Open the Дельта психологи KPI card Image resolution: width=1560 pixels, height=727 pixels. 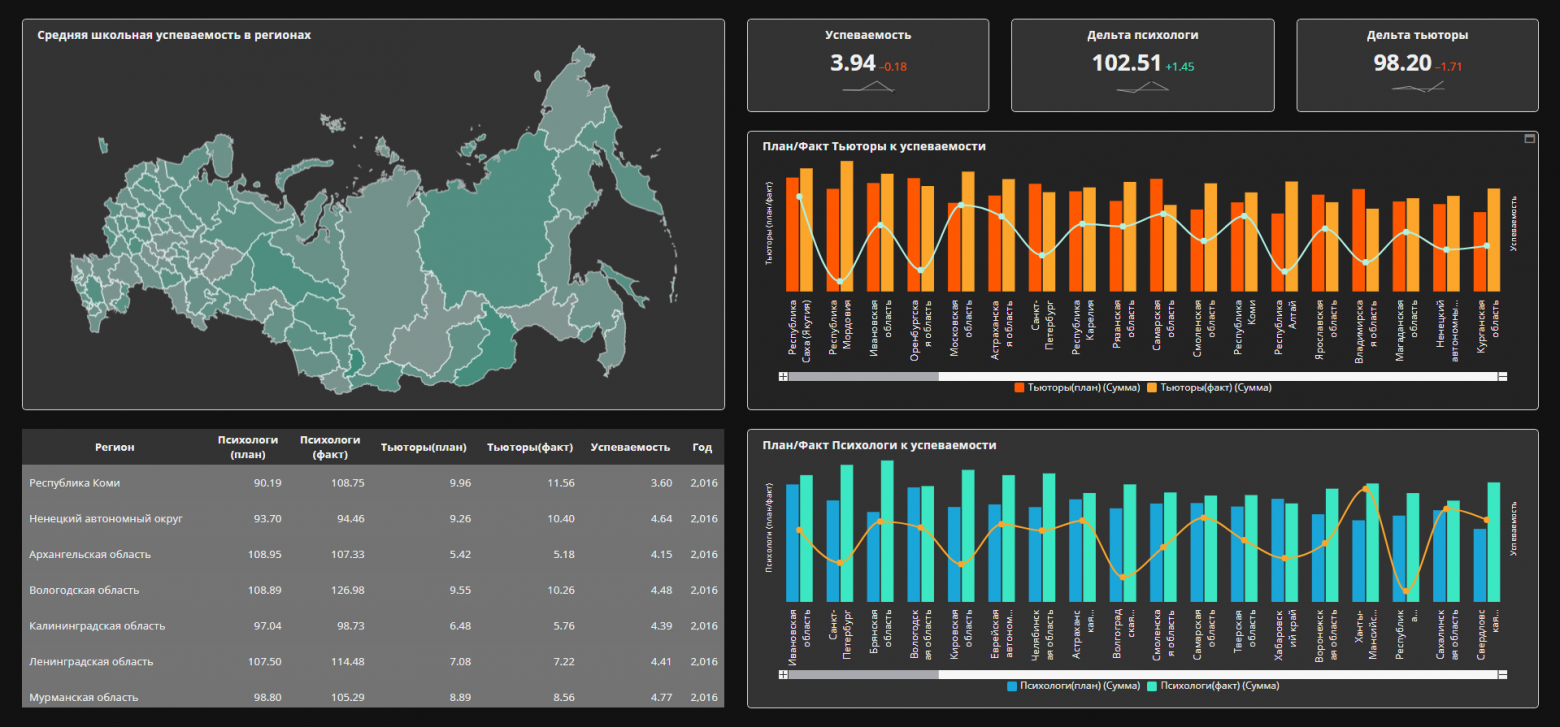pyautogui.click(x=1142, y=65)
